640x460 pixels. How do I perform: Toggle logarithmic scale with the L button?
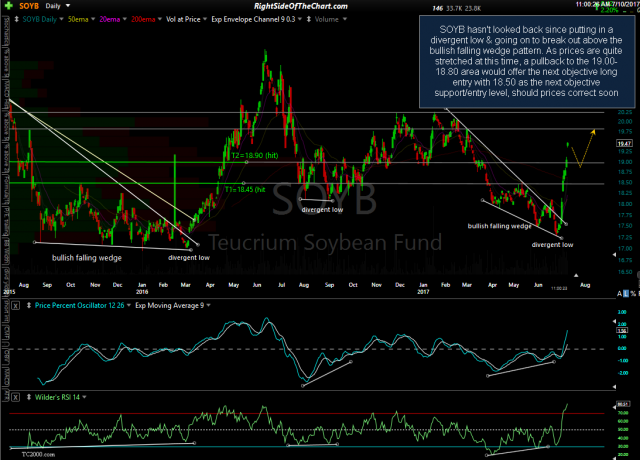tap(626, 293)
